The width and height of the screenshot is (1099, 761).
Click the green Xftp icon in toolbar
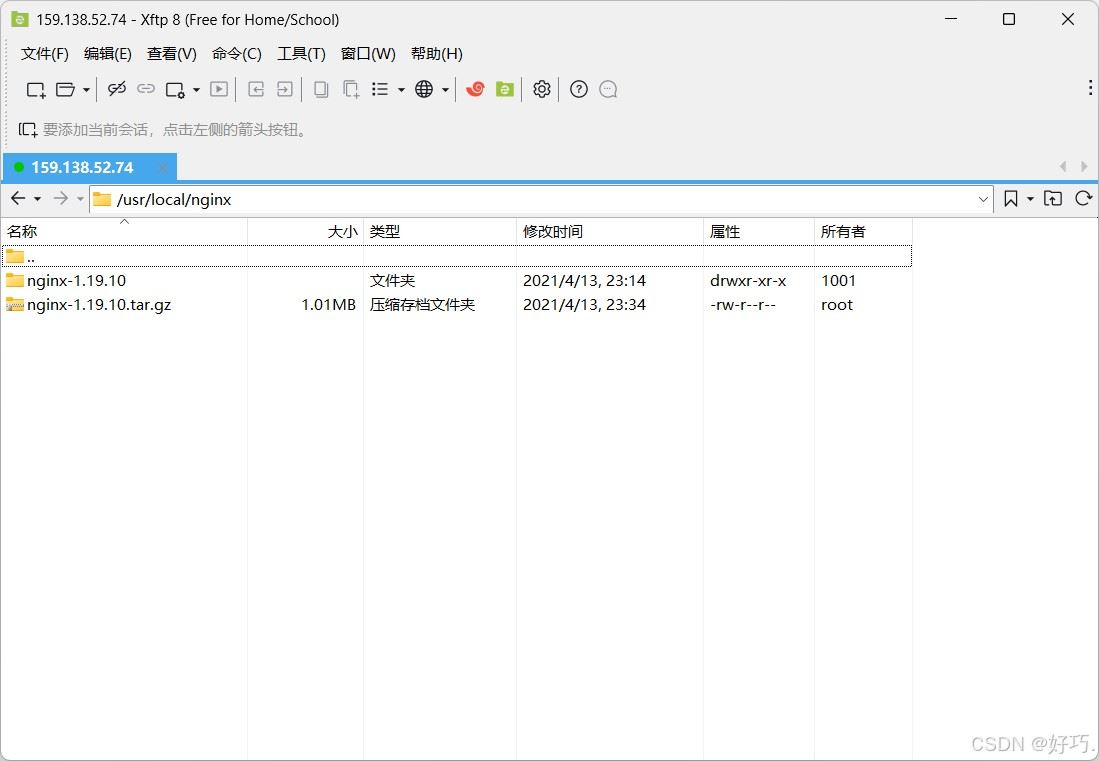(x=505, y=89)
